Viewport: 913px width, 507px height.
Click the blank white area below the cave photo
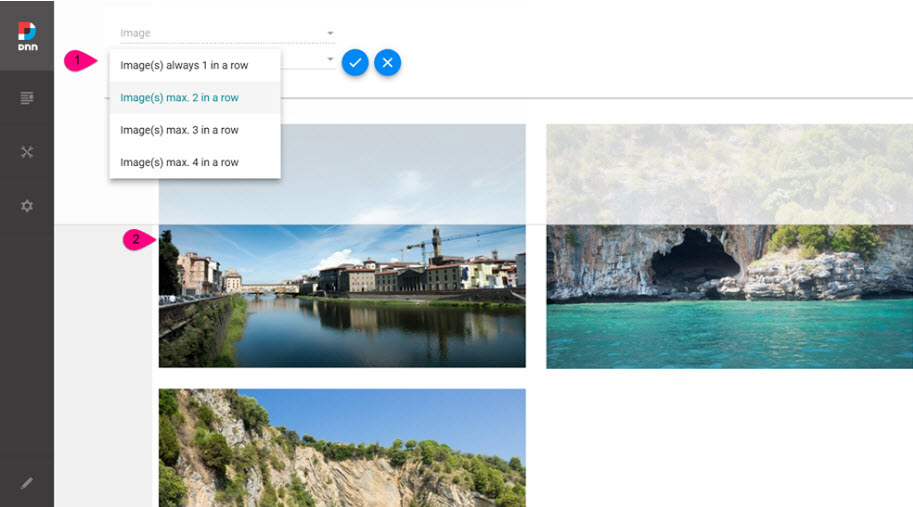coord(728,440)
